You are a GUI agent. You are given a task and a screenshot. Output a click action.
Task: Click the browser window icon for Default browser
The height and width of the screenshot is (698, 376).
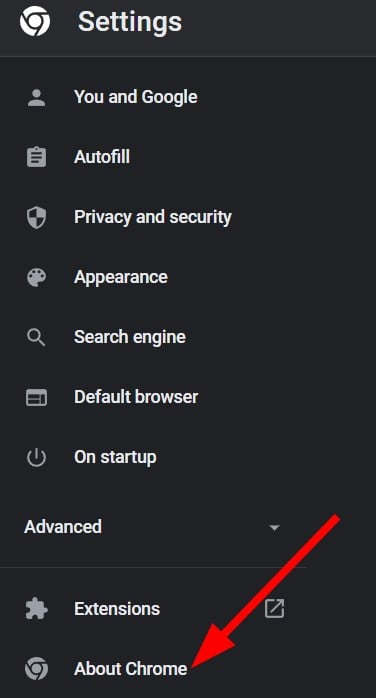36,397
